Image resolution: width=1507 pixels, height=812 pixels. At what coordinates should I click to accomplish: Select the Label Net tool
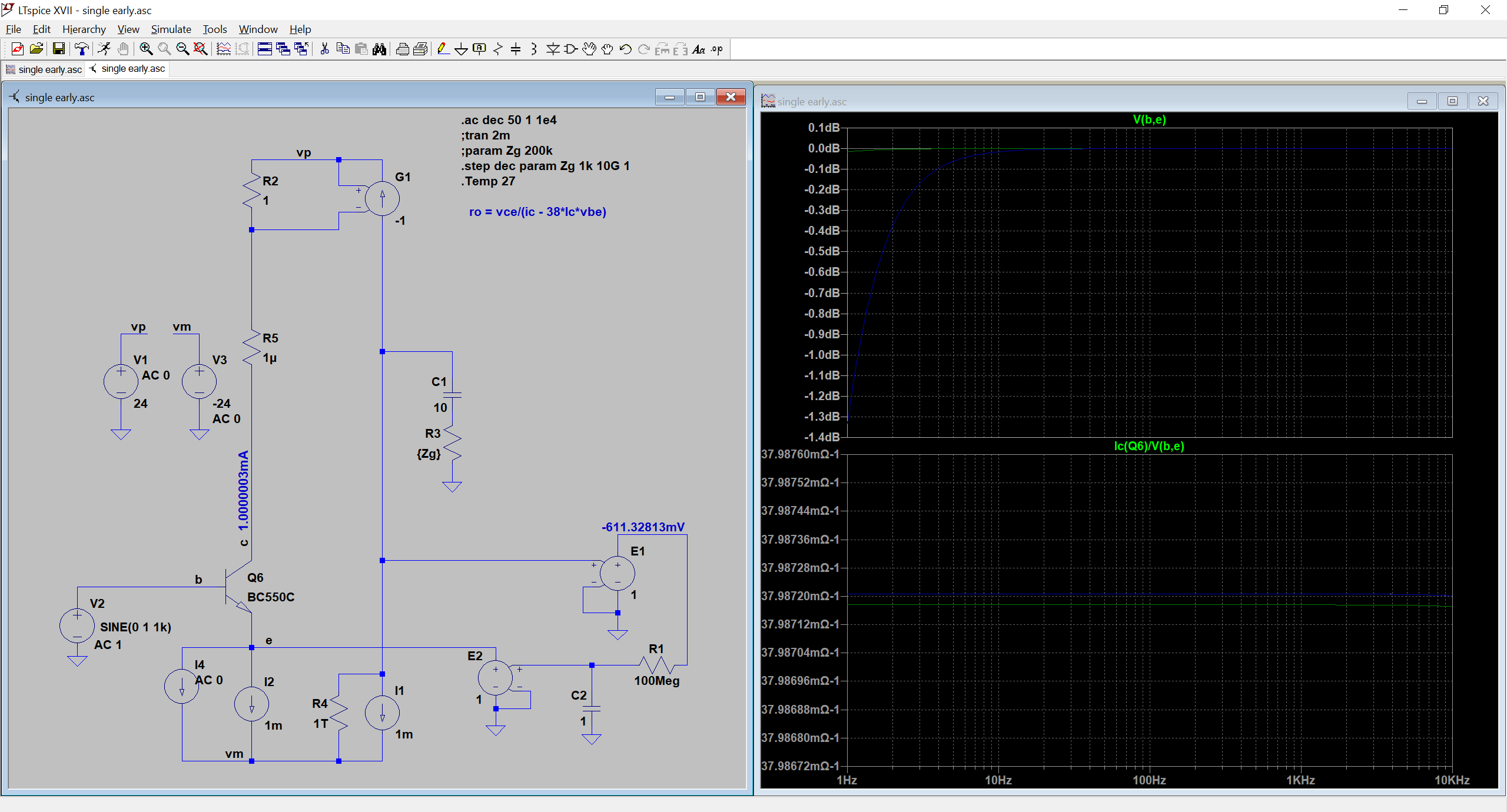coord(480,49)
